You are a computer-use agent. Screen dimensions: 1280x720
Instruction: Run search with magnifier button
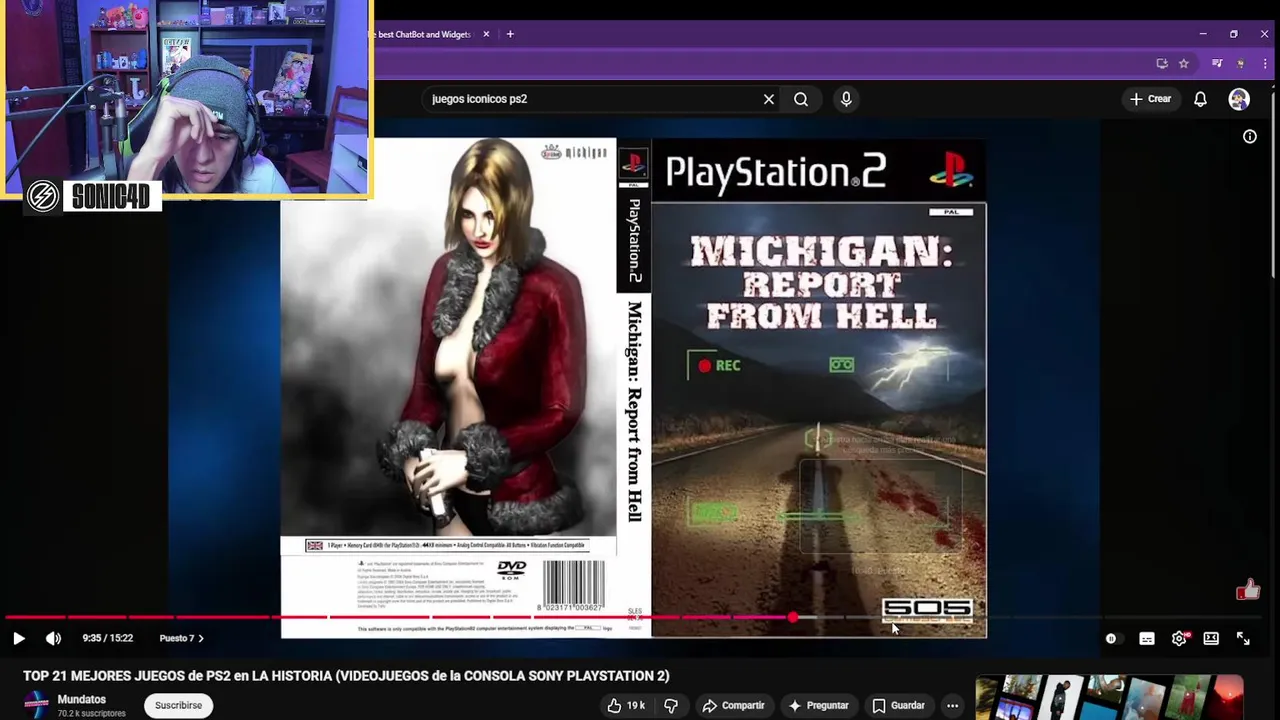point(801,99)
